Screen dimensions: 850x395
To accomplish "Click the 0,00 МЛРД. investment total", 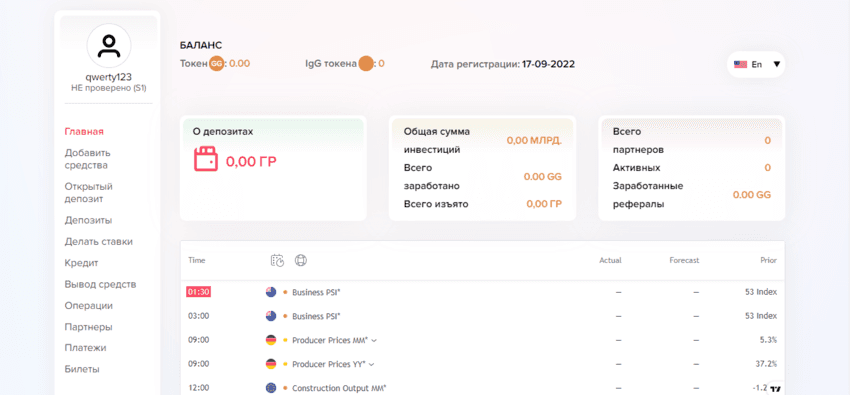I will 534,140.
